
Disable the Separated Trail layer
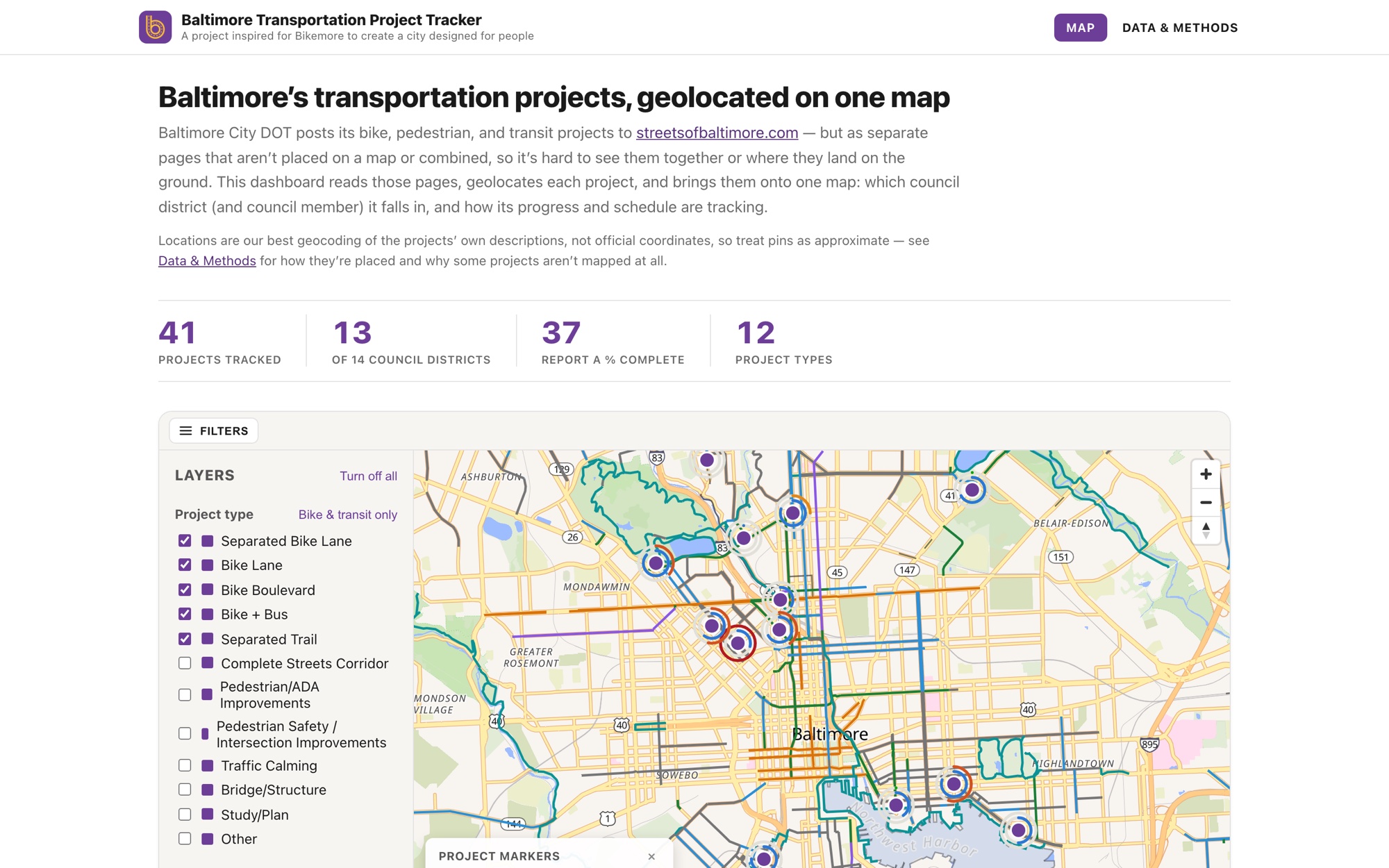pos(185,639)
